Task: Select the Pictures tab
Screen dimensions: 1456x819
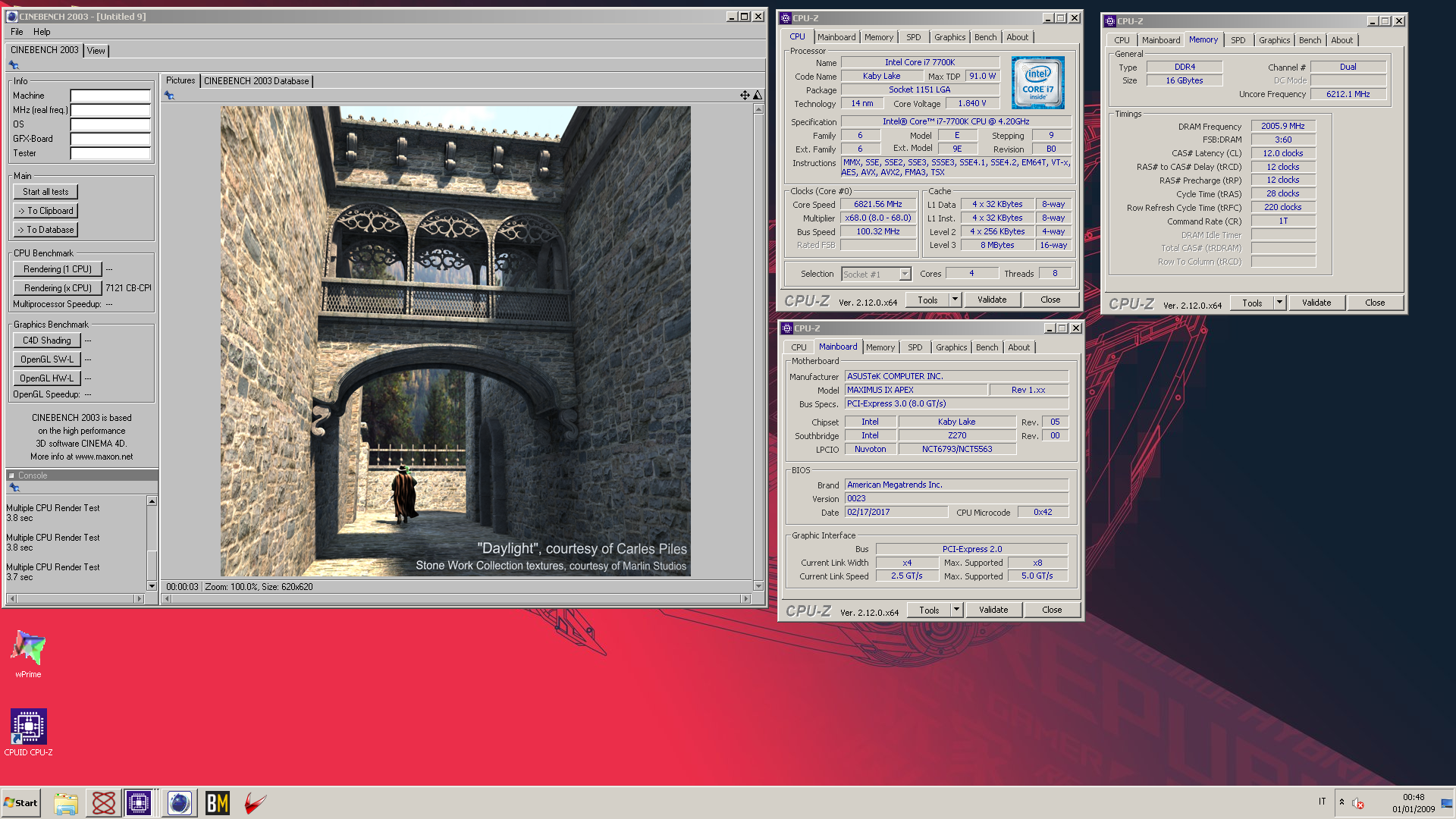Action: (x=180, y=80)
